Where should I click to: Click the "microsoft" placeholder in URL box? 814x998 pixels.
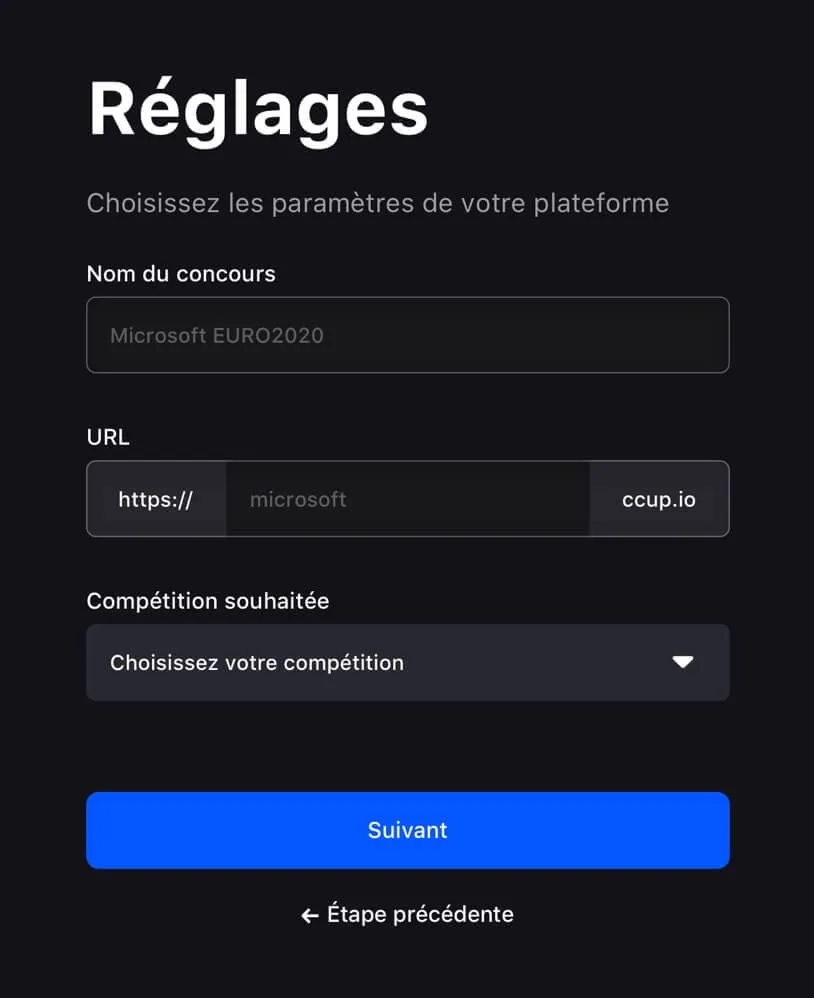(x=298, y=499)
